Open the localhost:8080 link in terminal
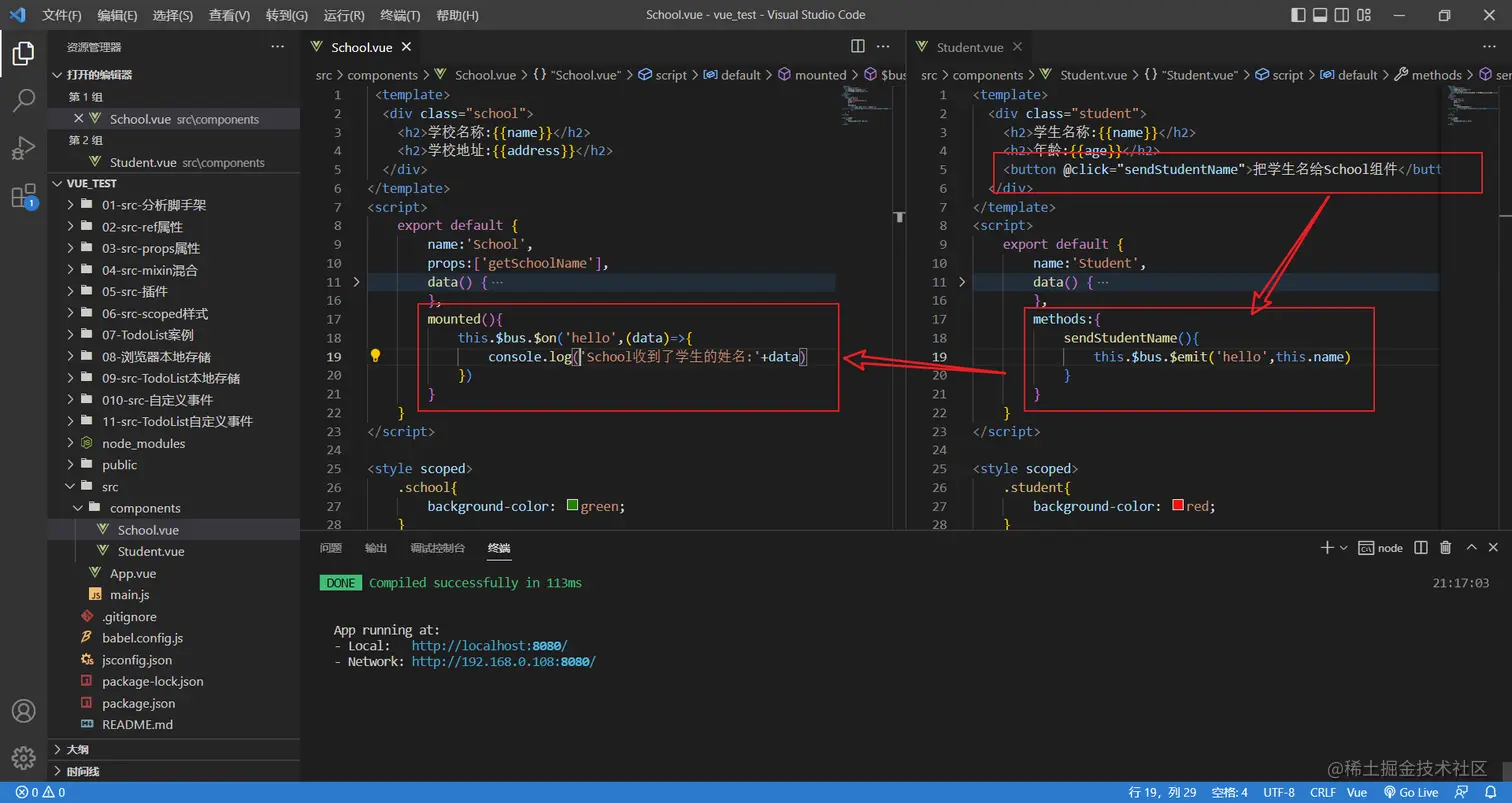Screen dimensions: 1512x803 489,646
